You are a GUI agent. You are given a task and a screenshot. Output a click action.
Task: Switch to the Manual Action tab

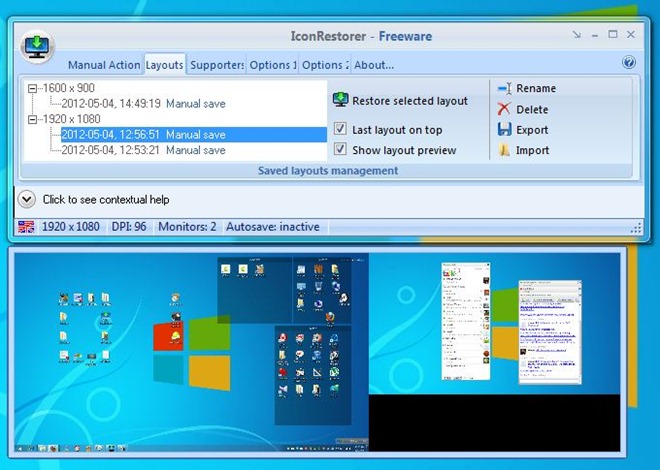[x=104, y=65]
